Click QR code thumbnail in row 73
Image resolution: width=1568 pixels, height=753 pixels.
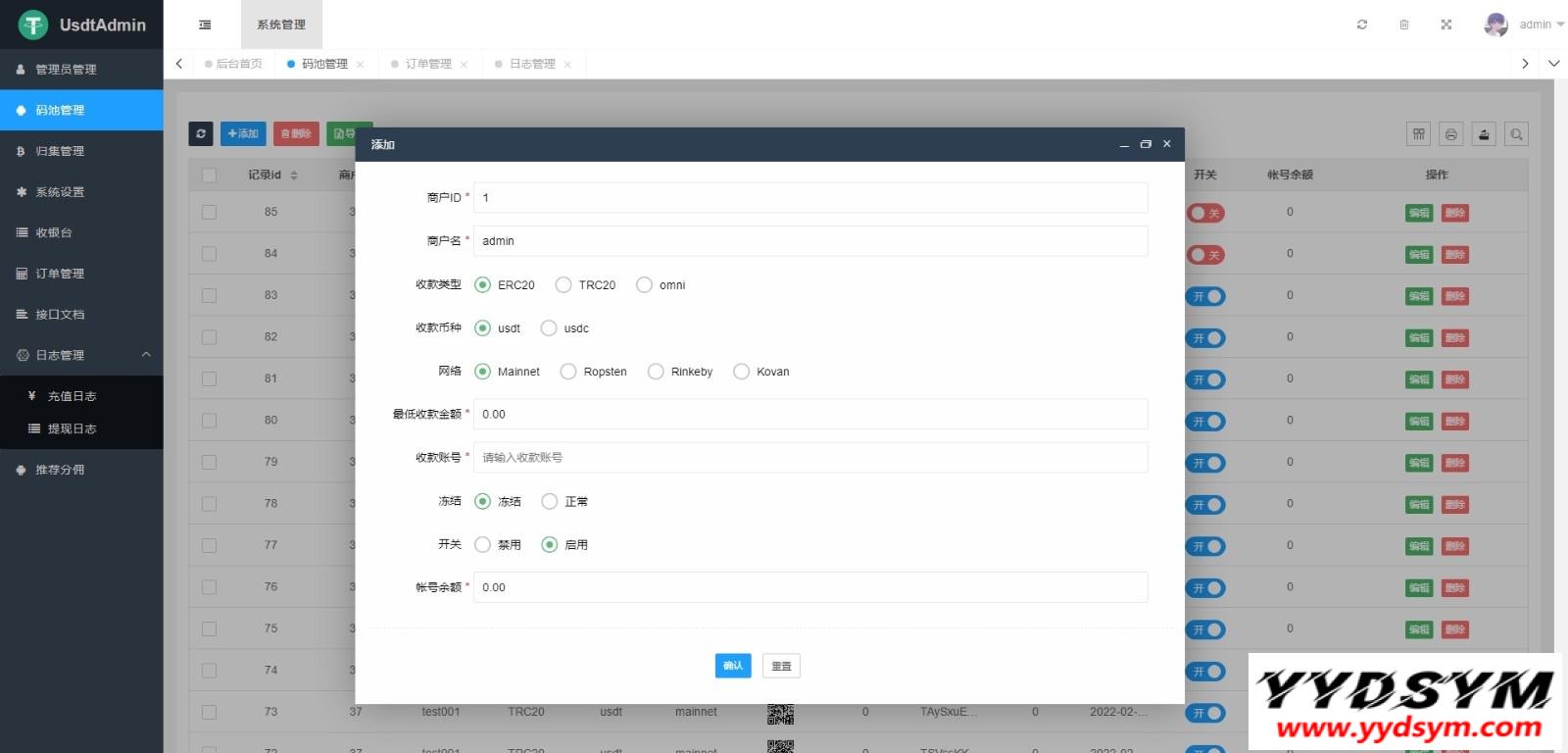point(780,713)
